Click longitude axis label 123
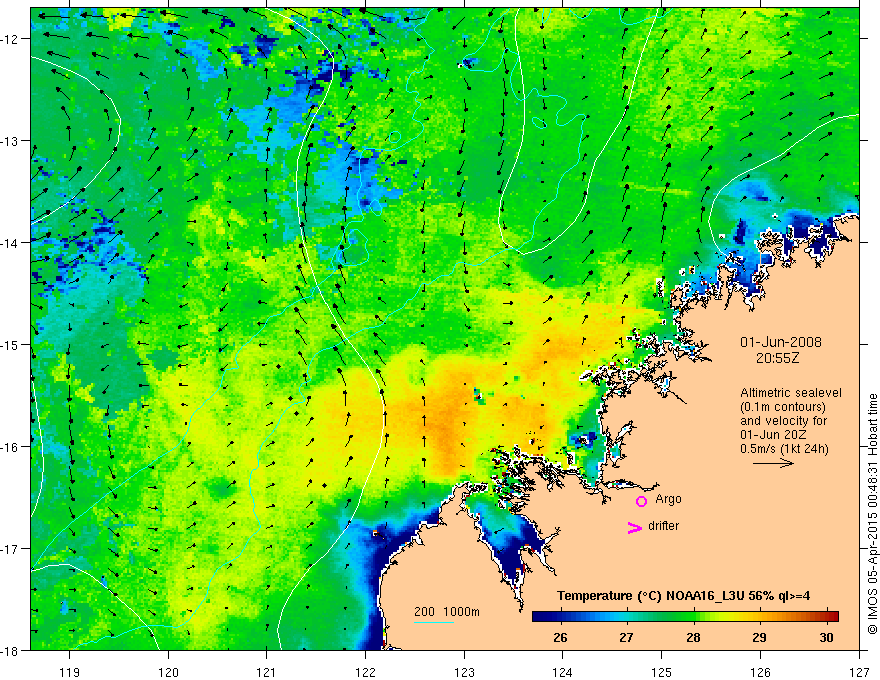Viewport: 880px width, 680px height. [464, 672]
